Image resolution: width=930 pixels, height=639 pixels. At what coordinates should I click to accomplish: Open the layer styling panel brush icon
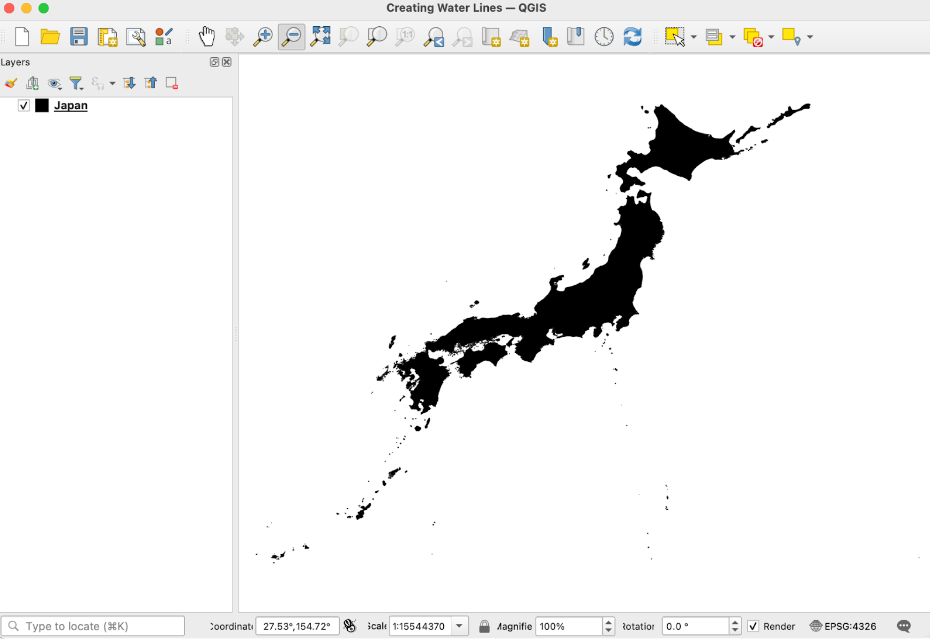tap(11, 83)
